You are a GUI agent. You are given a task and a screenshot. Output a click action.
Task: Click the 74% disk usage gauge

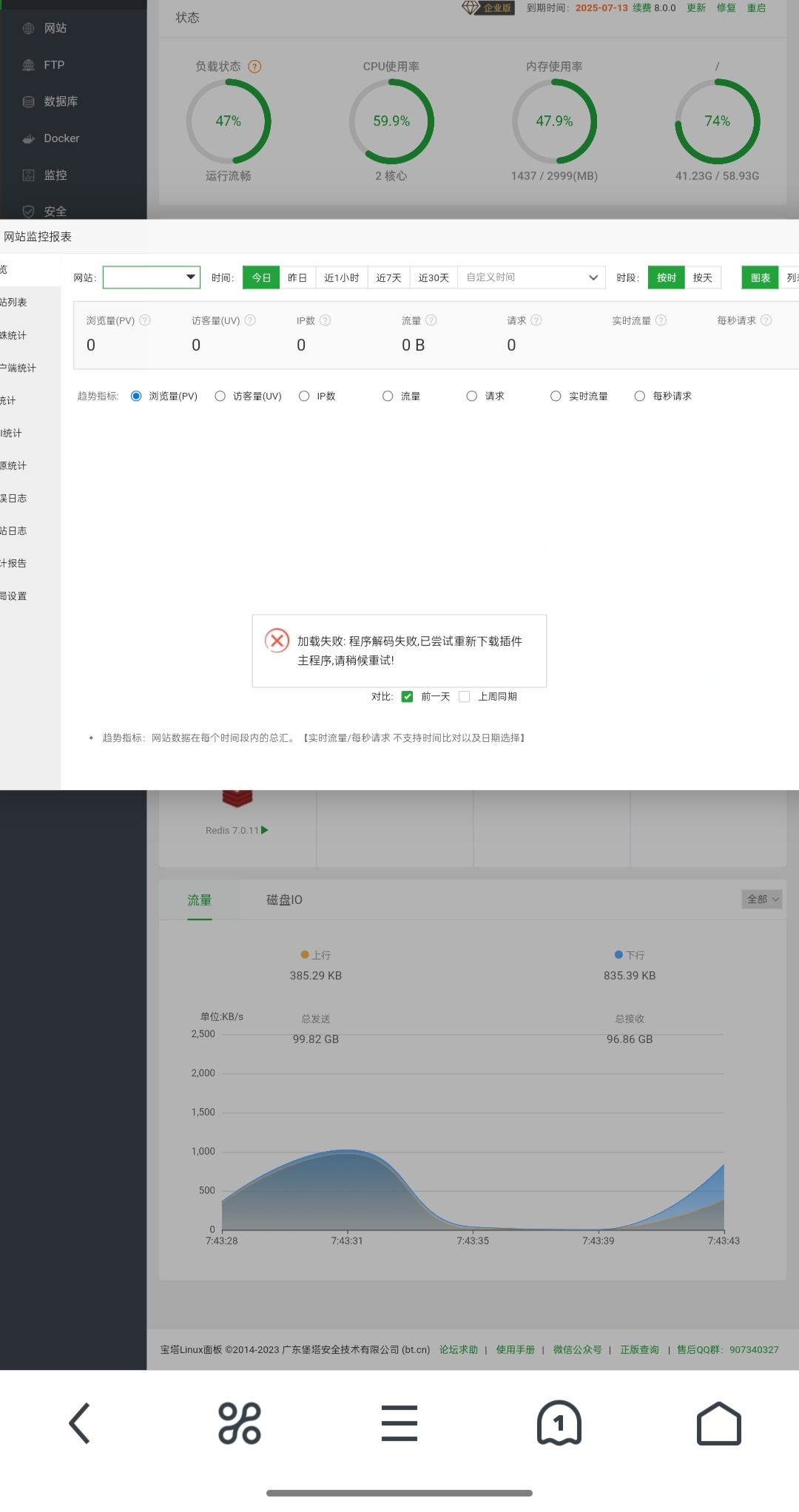[718, 121]
